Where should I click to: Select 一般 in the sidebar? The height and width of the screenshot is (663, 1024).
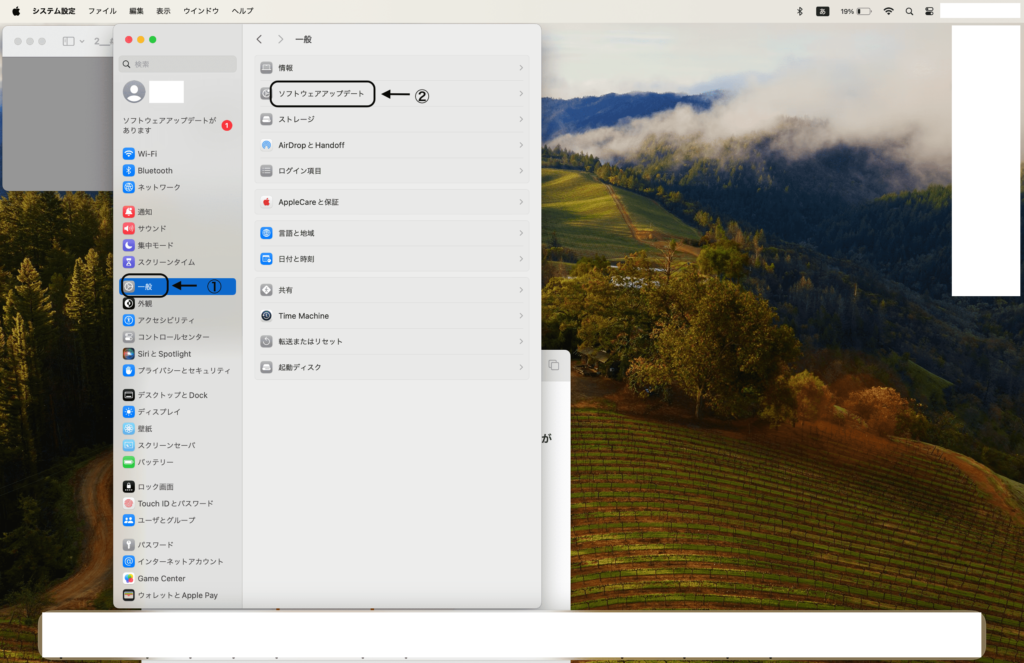click(x=178, y=287)
